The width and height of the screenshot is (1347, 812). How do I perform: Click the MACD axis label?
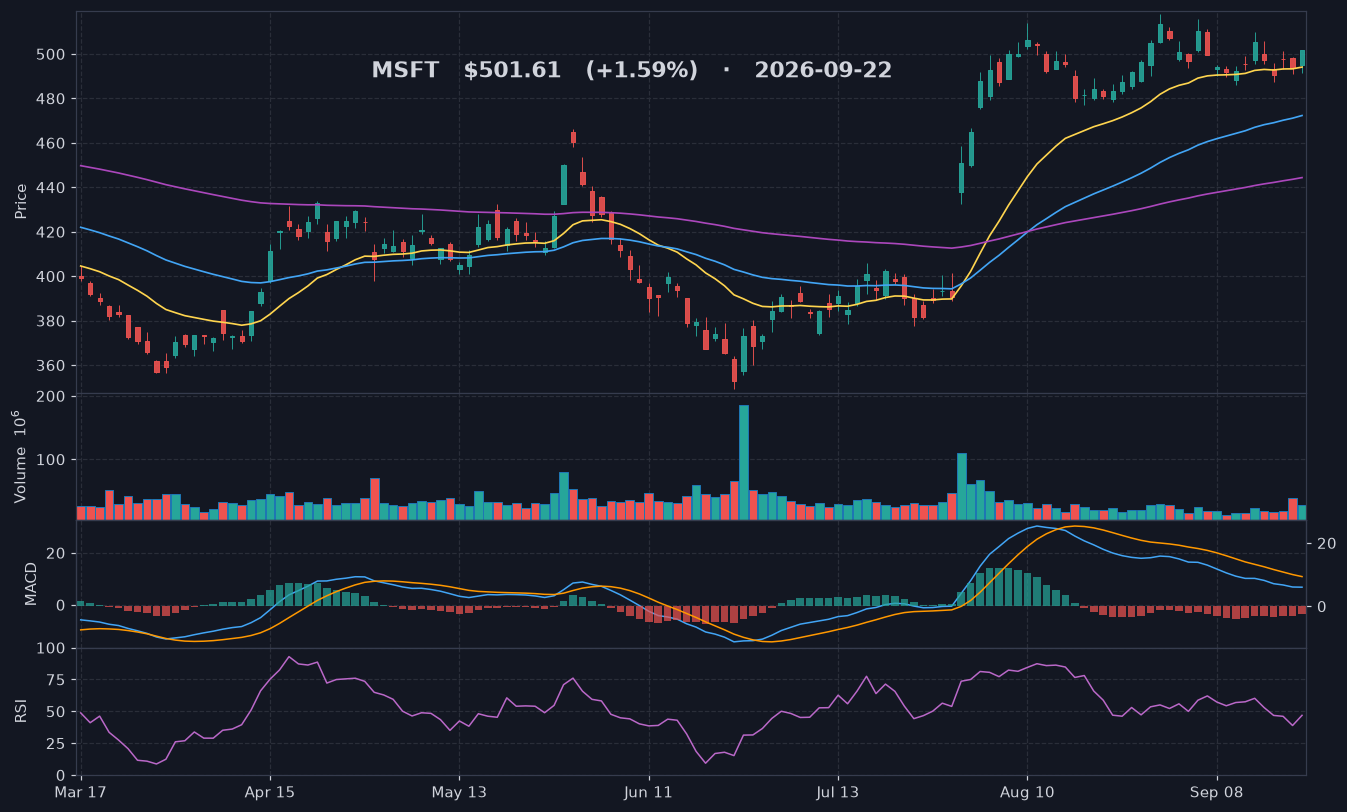click(31, 583)
